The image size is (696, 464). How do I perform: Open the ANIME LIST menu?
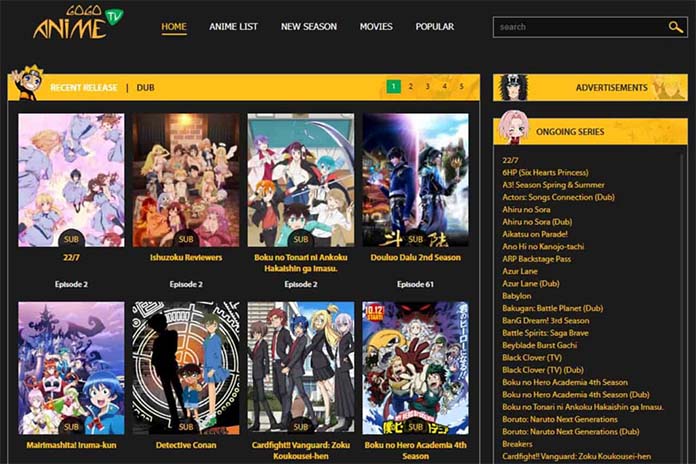(x=233, y=27)
